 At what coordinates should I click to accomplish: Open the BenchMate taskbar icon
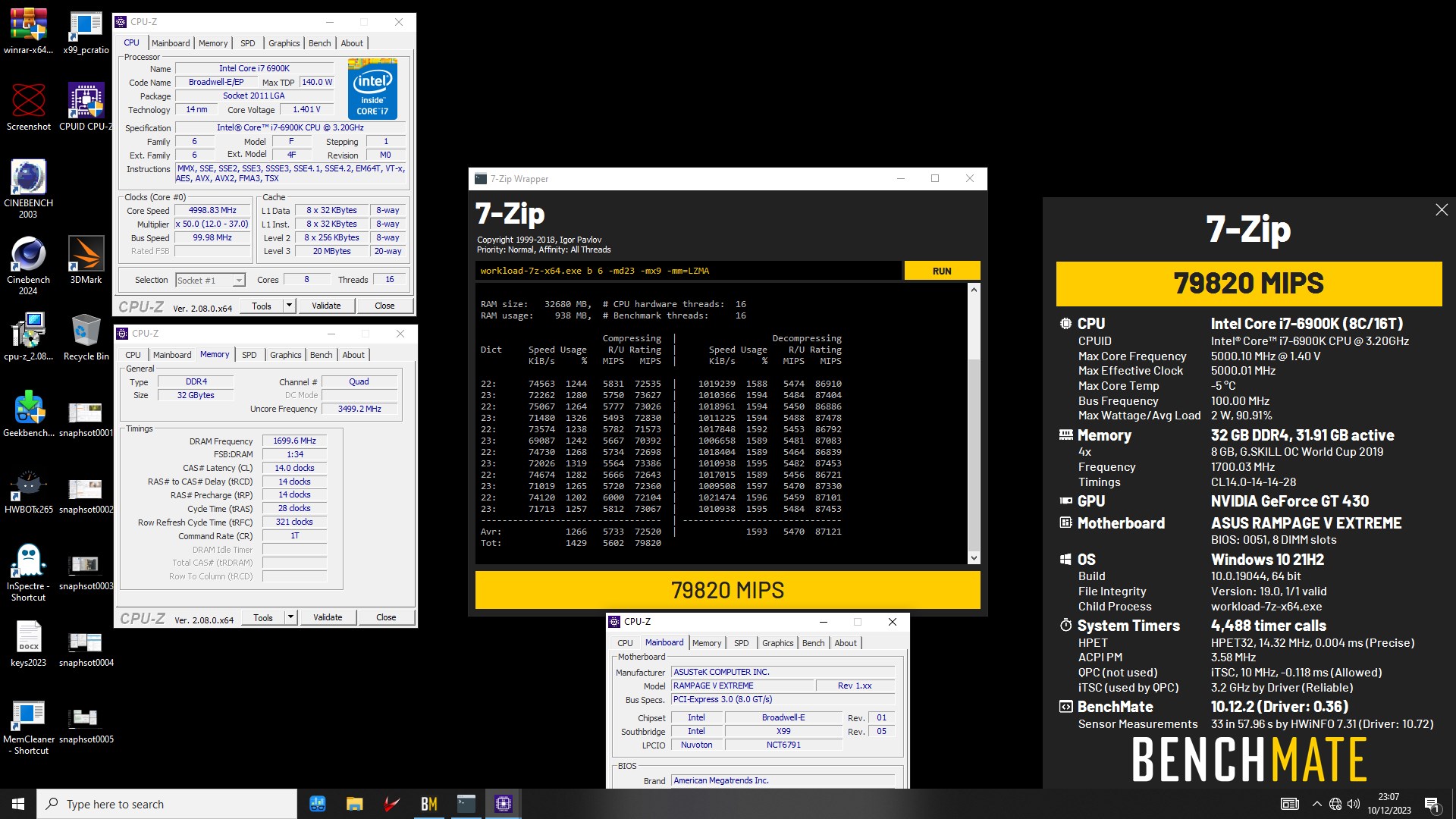click(x=428, y=804)
